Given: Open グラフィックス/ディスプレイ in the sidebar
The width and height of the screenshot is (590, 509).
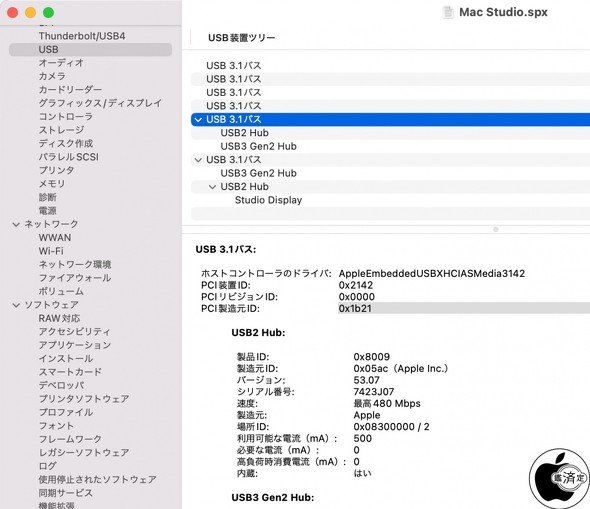Looking at the screenshot, I should (x=100, y=103).
